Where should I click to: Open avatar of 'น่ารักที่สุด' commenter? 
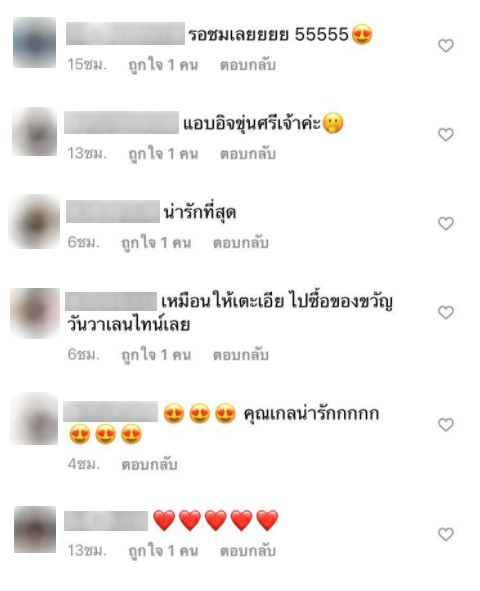point(34,222)
